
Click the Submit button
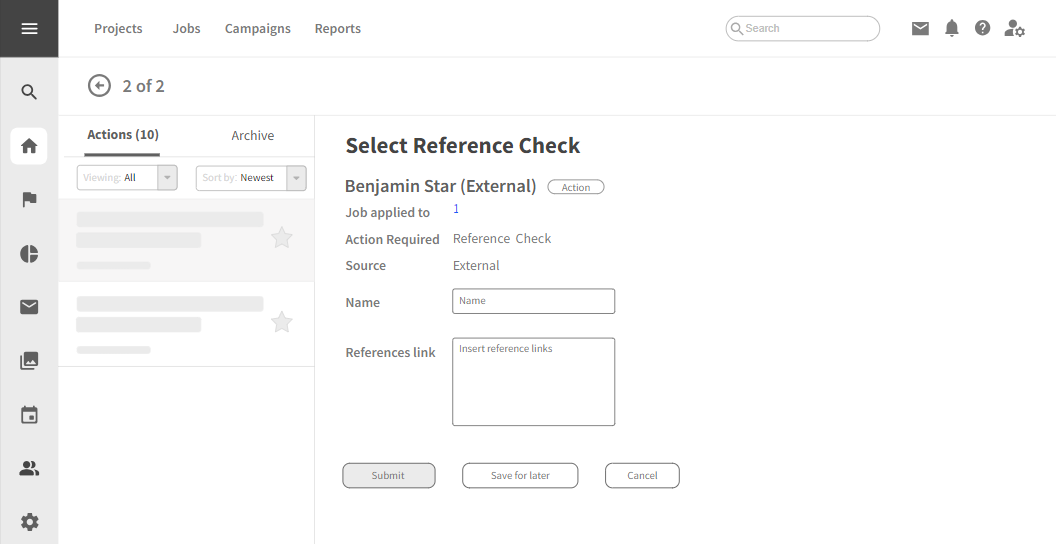389,476
